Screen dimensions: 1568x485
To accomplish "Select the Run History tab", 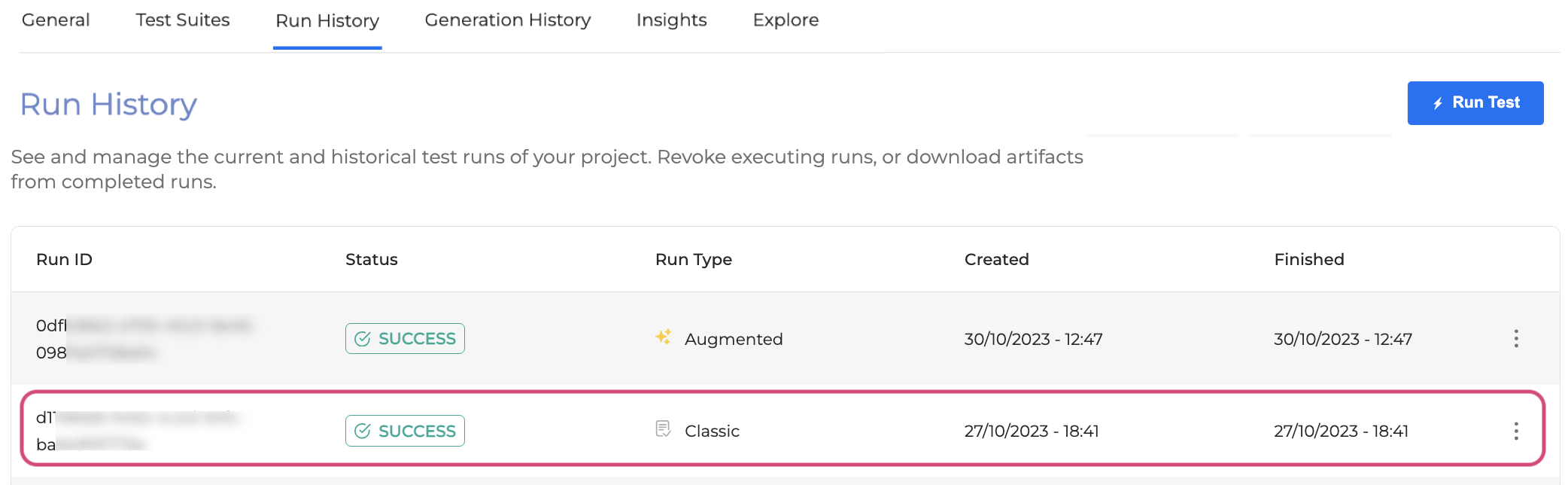I will [327, 21].
